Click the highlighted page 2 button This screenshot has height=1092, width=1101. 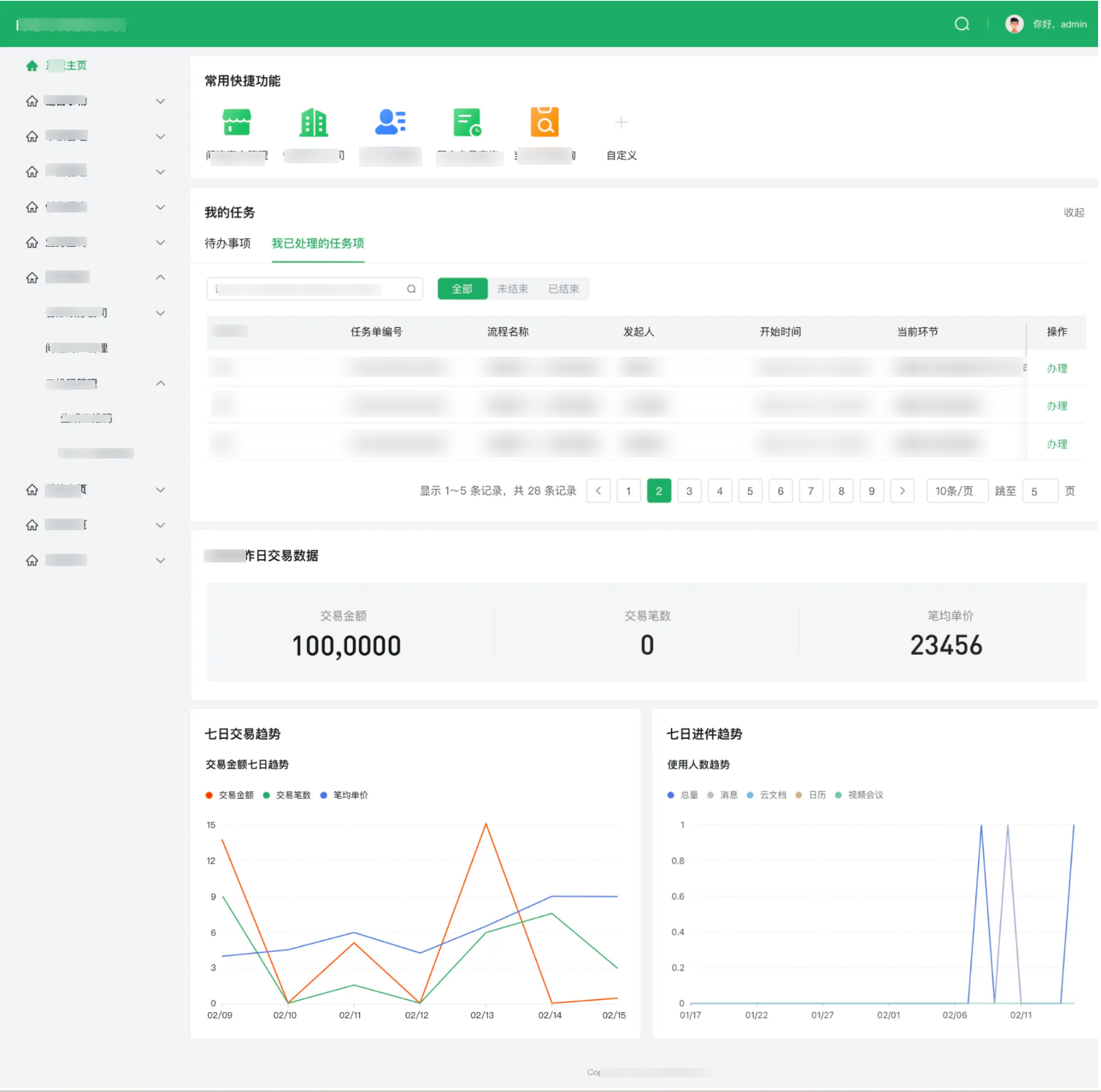(x=659, y=491)
